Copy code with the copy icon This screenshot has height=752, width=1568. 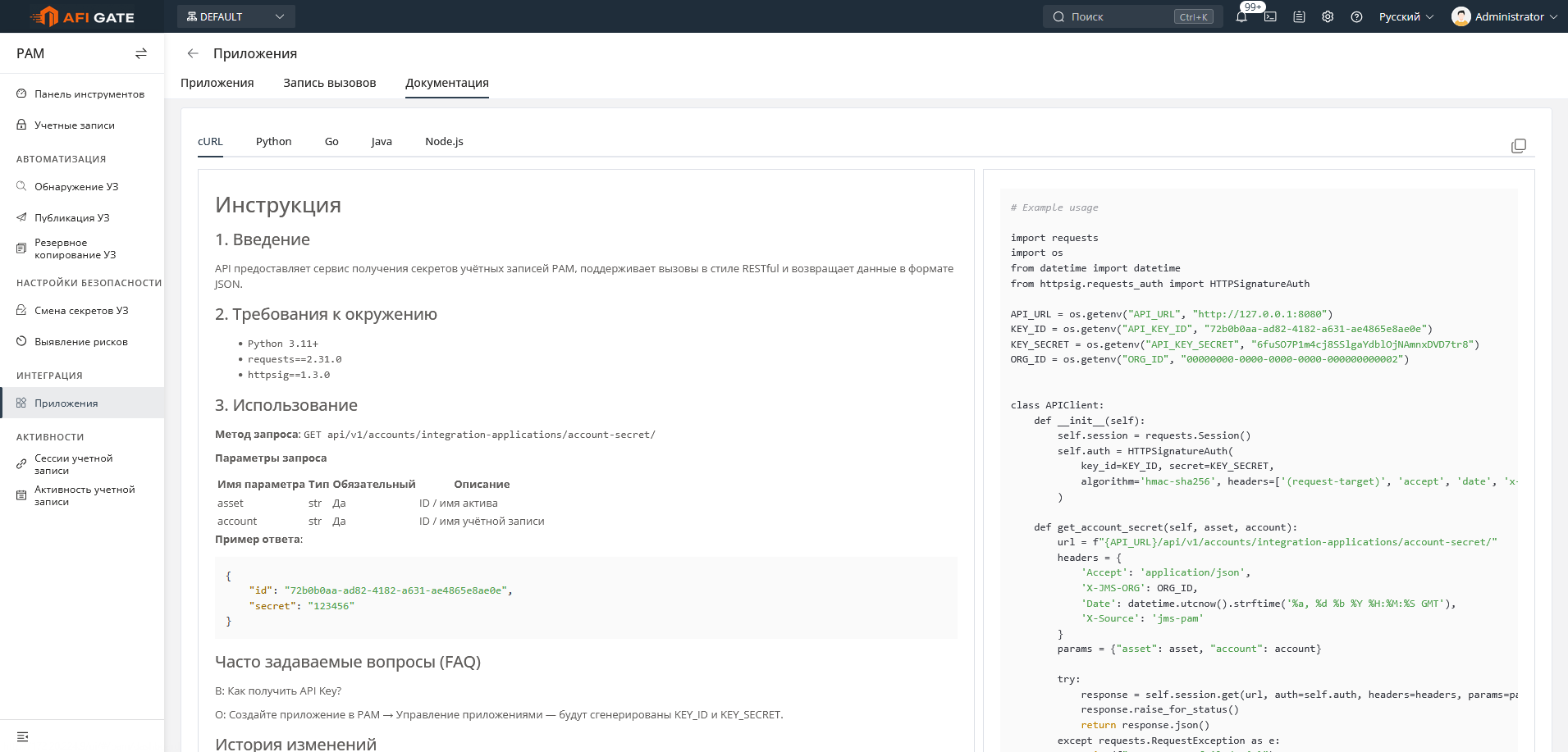coord(1519,145)
